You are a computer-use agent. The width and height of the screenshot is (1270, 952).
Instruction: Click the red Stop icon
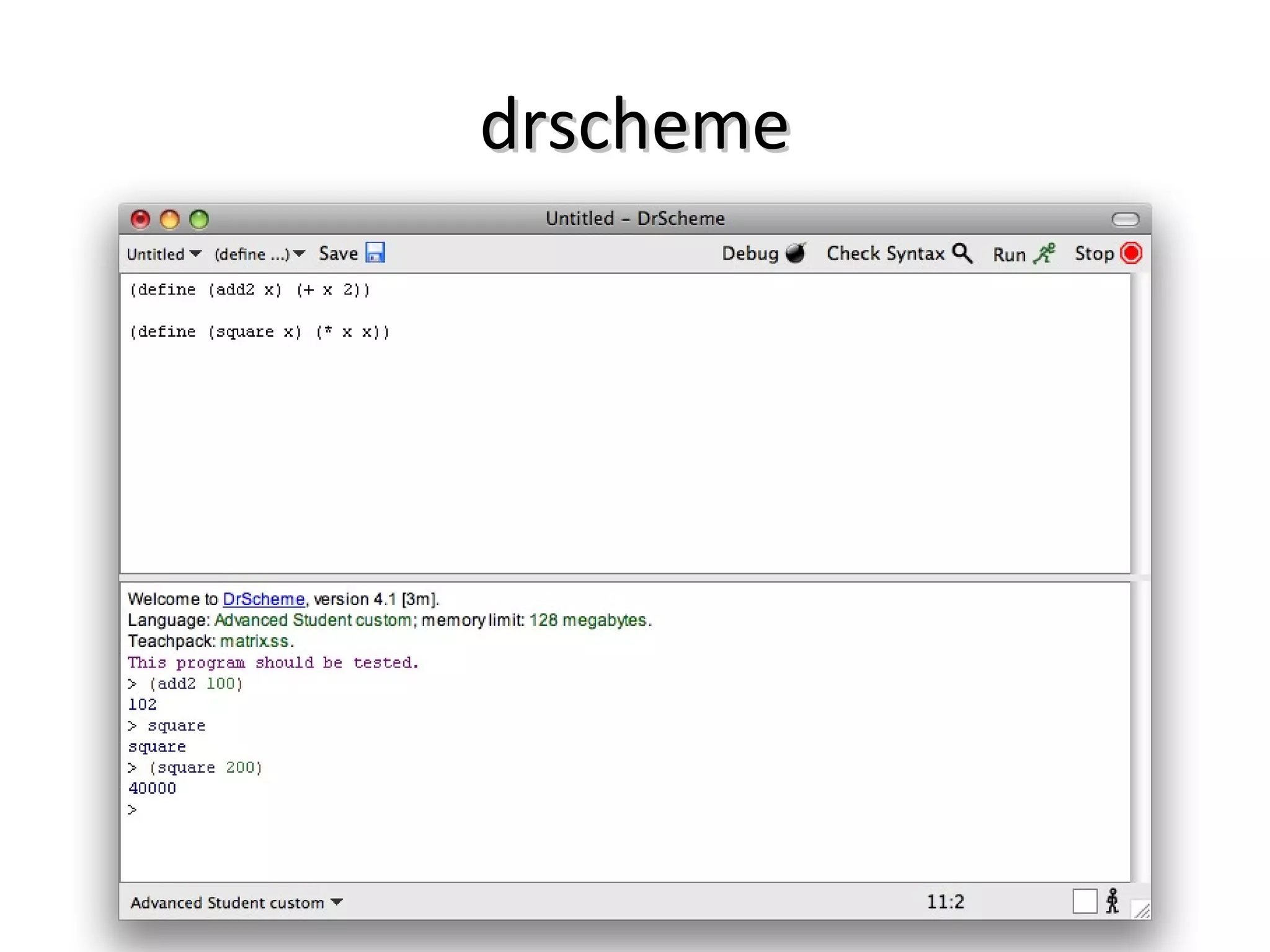coord(1131,253)
